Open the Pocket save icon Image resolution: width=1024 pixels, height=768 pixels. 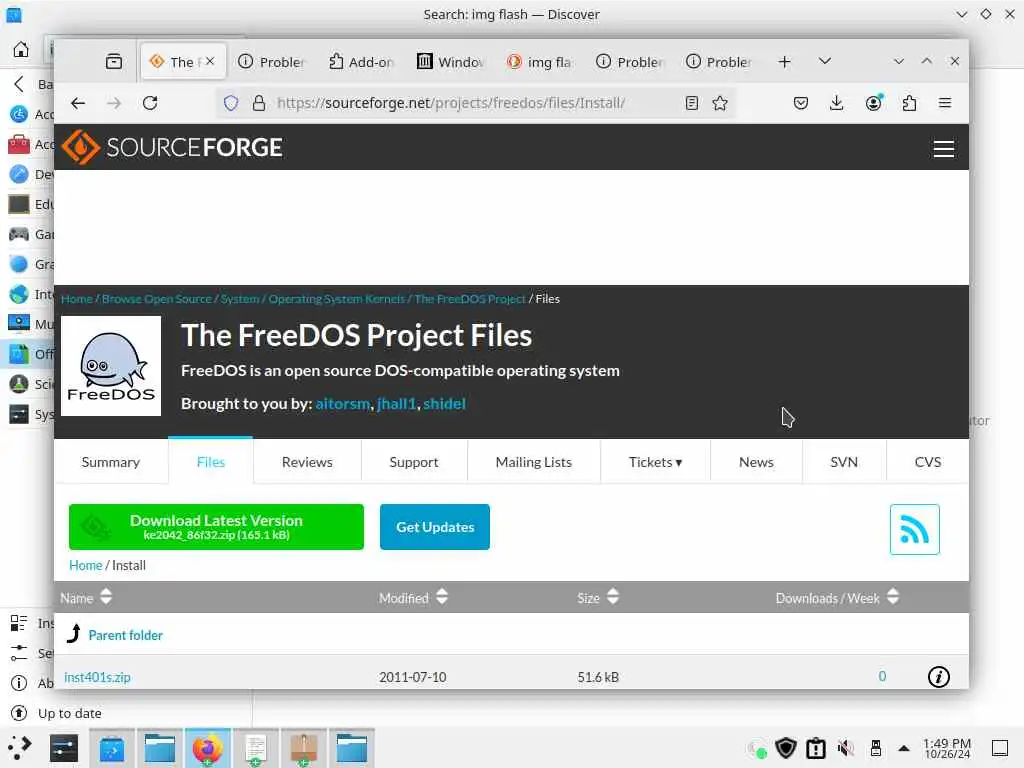801,103
